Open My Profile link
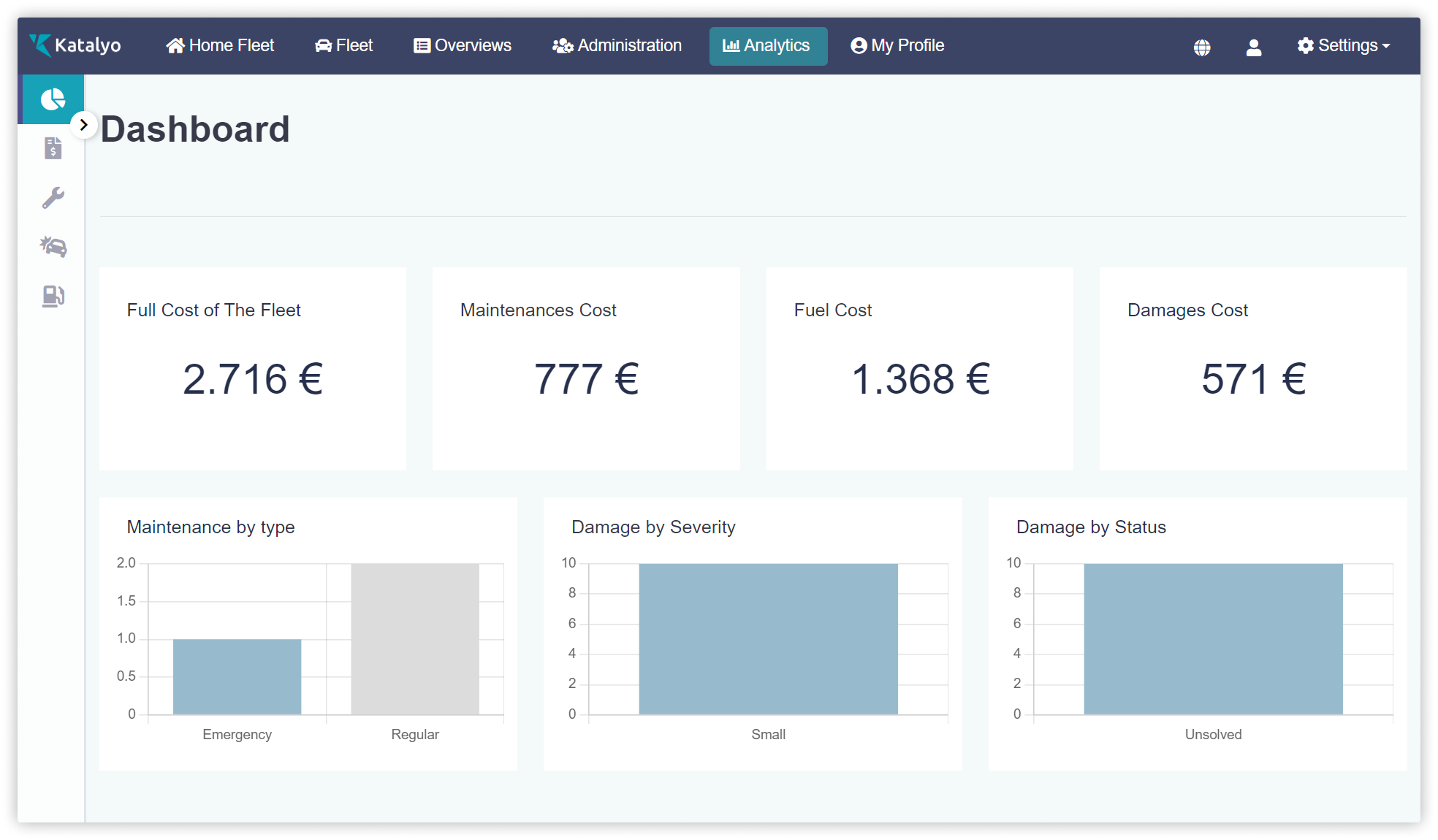The width and height of the screenshot is (1438, 840). pos(897,45)
